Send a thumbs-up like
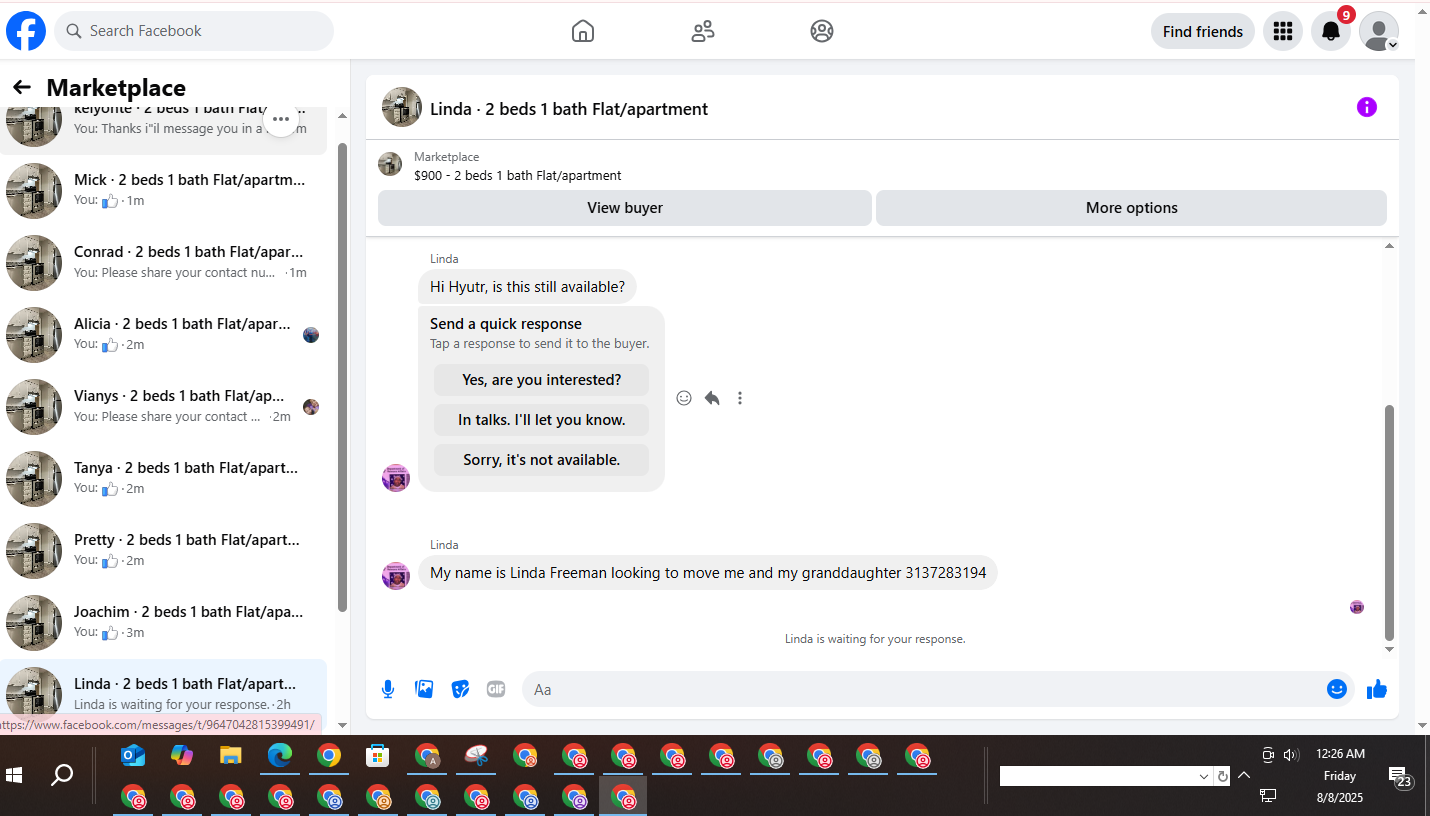Viewport: 1430px width, 816px height. pyautogui.click(x=1377, y=689)
